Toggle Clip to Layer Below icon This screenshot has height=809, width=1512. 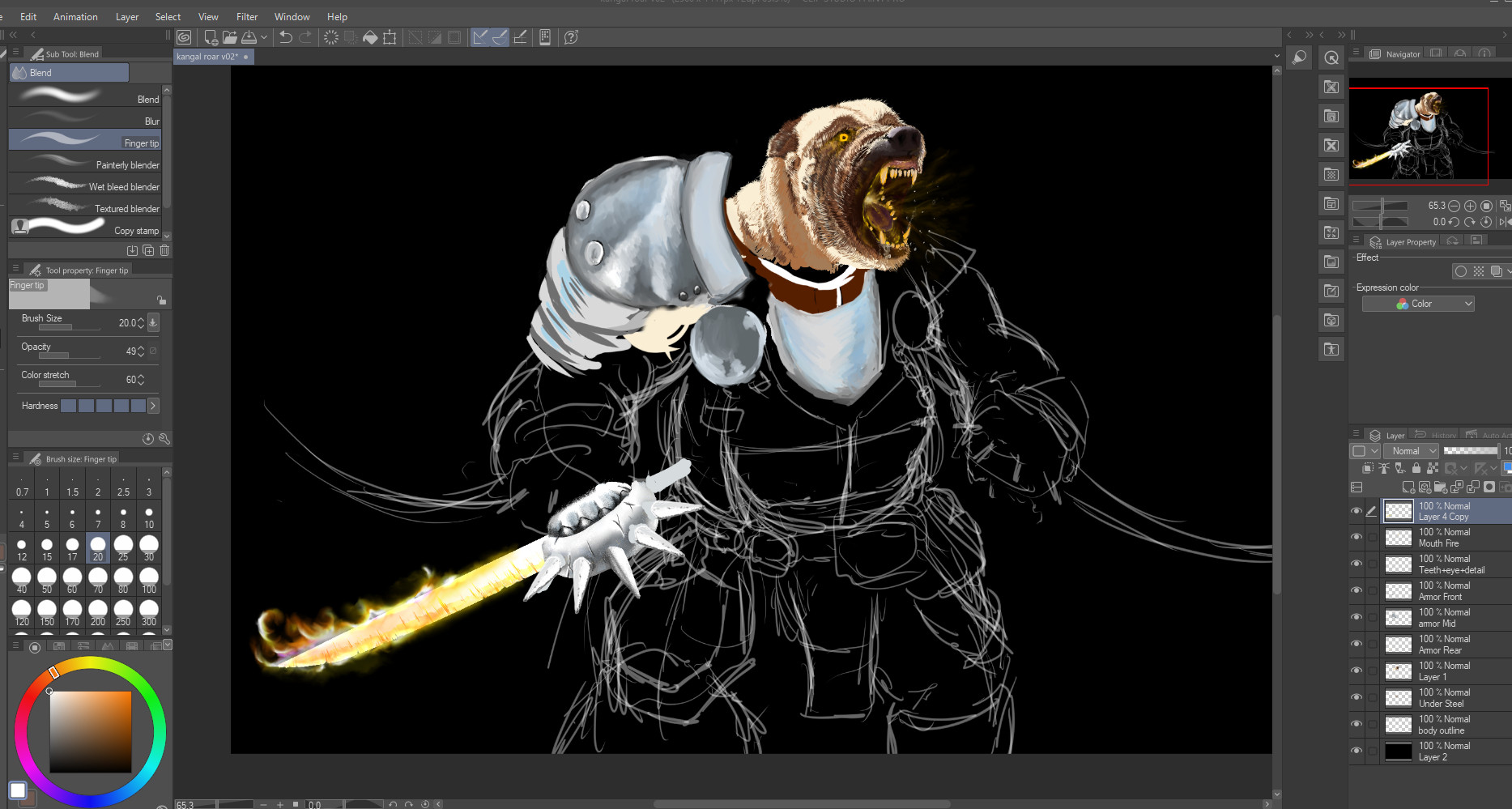coord(1368,468)
